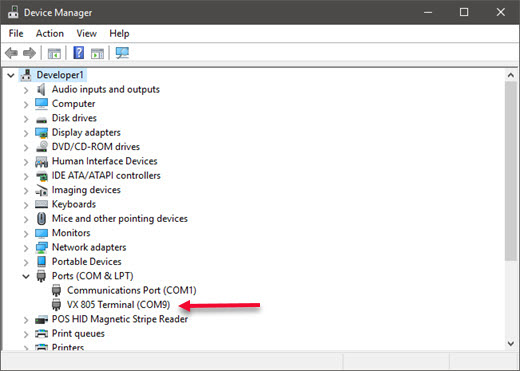Click the Network adapters icon
Image resolution: width=520 pixels, height=371 pixels.
(41, 247)
